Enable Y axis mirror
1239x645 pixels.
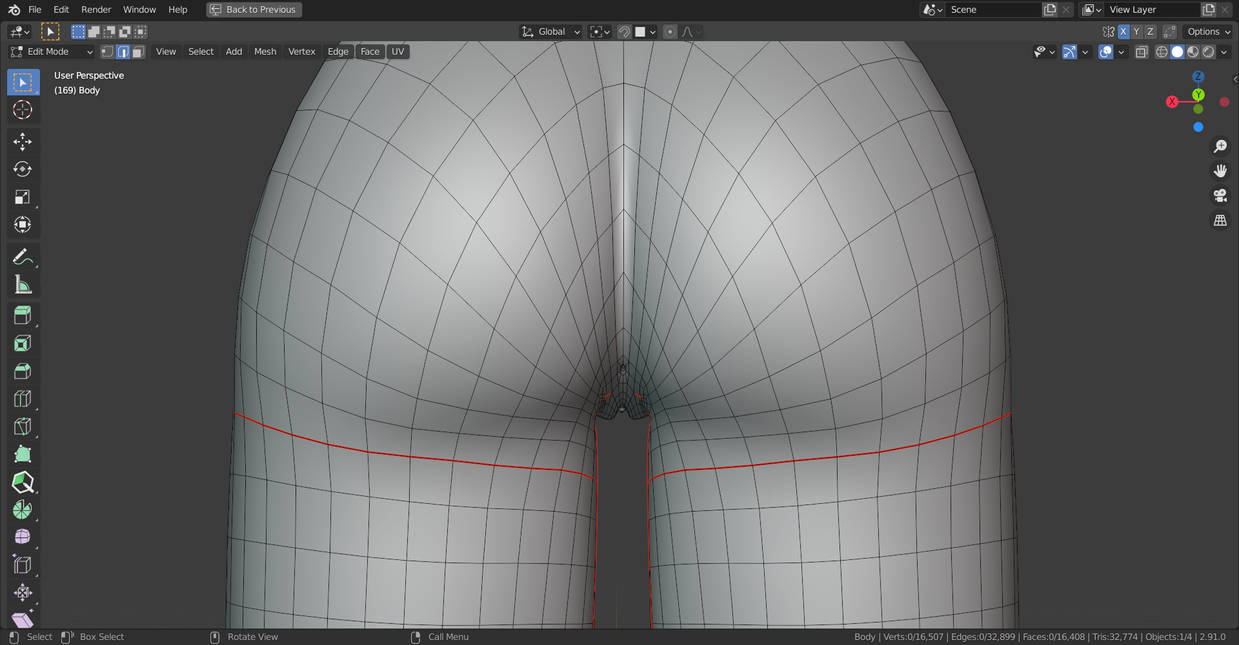tap(1136, 32)
